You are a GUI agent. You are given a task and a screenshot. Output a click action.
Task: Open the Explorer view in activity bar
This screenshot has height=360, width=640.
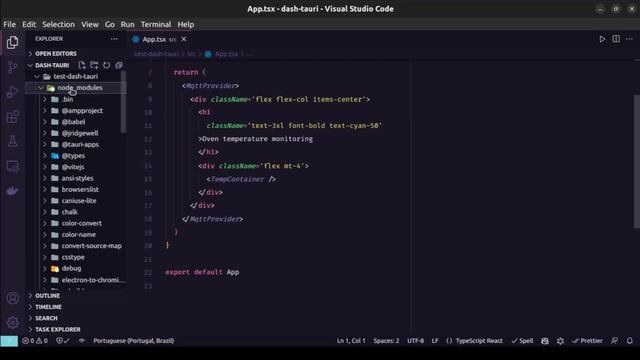[x=13, y=42]
